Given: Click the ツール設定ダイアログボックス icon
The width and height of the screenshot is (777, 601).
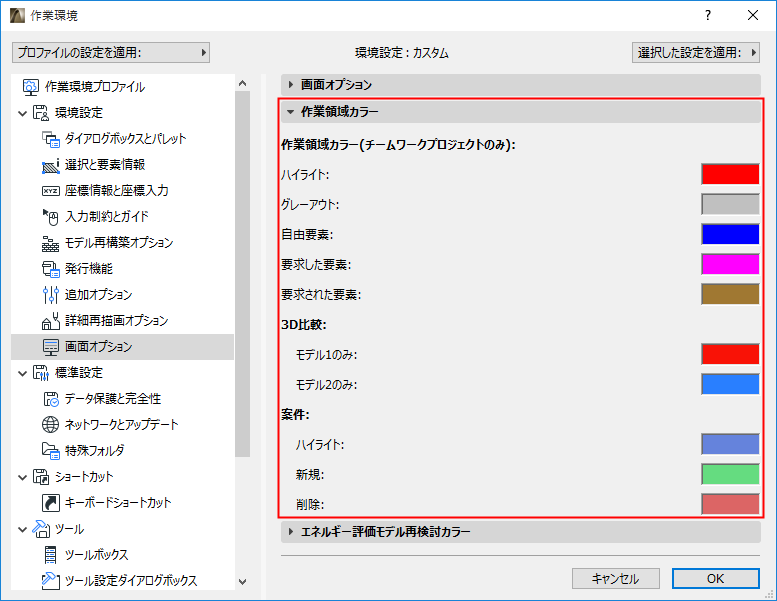Looking at the screenshot, I should click(x=51, y=580).
